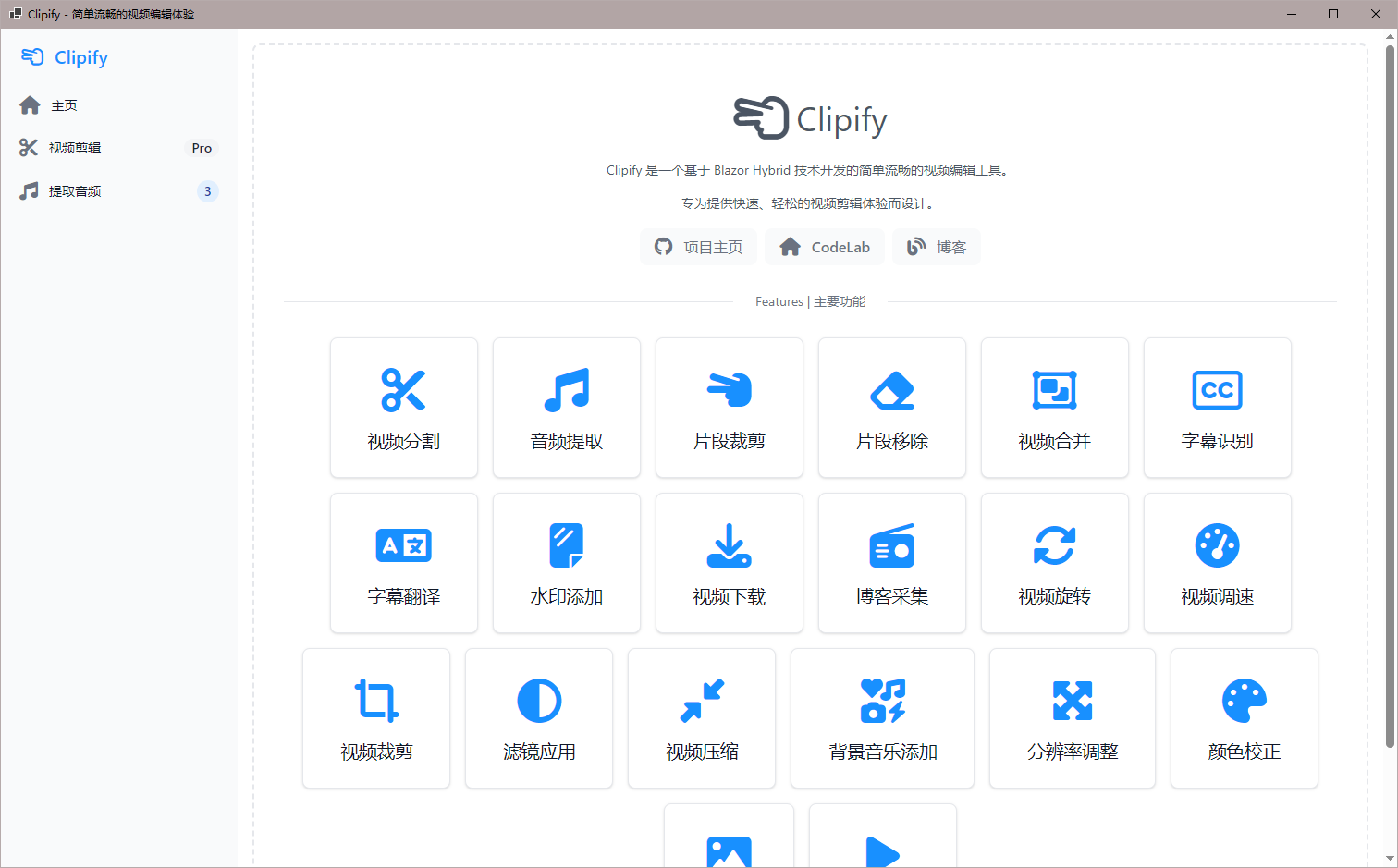Click the vertical scrollbar on the right
Image resolution: width=1398 pixels, height=868 pixels.
point(1389,397)
